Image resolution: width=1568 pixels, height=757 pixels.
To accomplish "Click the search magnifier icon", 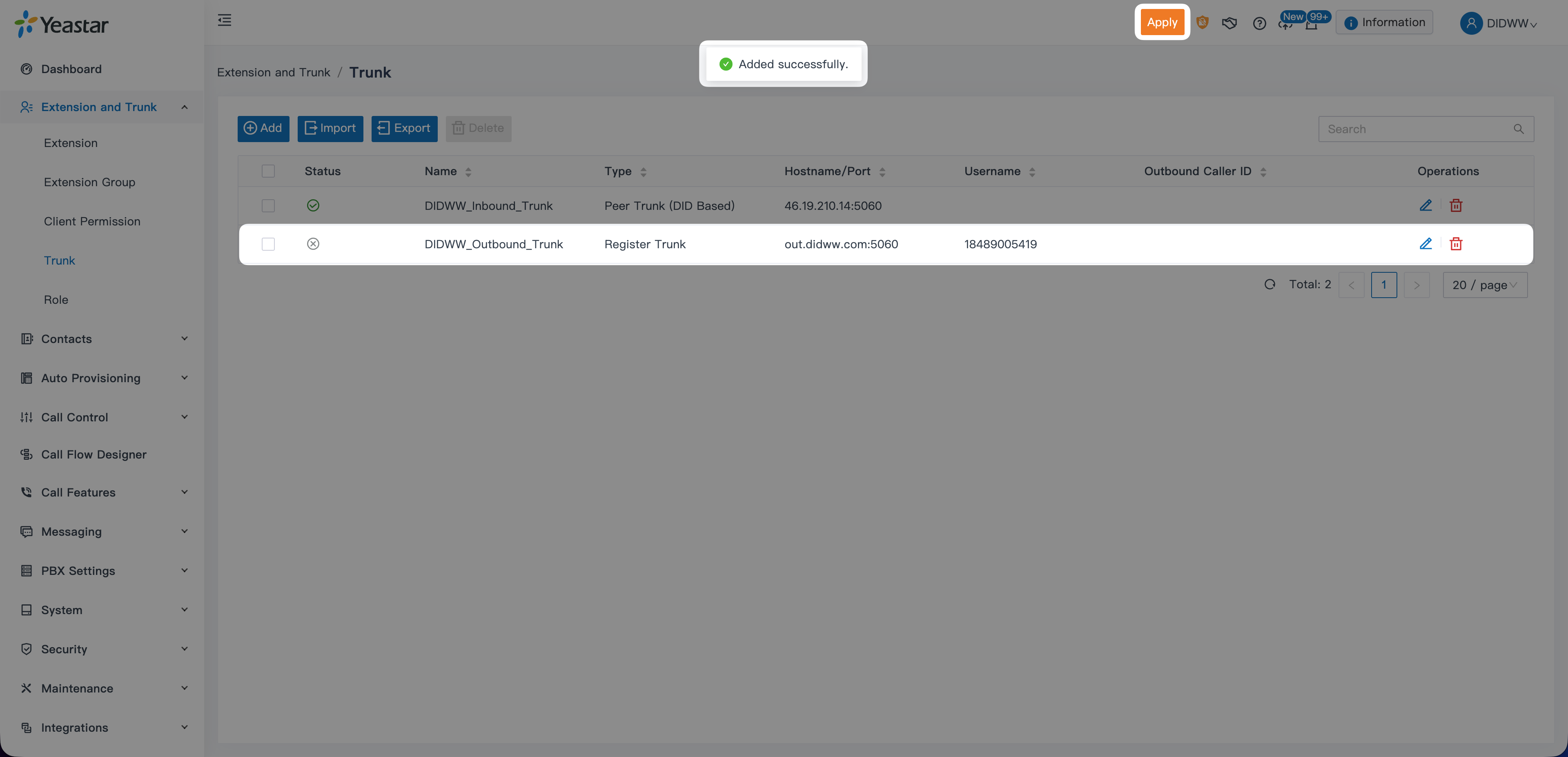I will pyautogui.click(x=1518, y=129).
